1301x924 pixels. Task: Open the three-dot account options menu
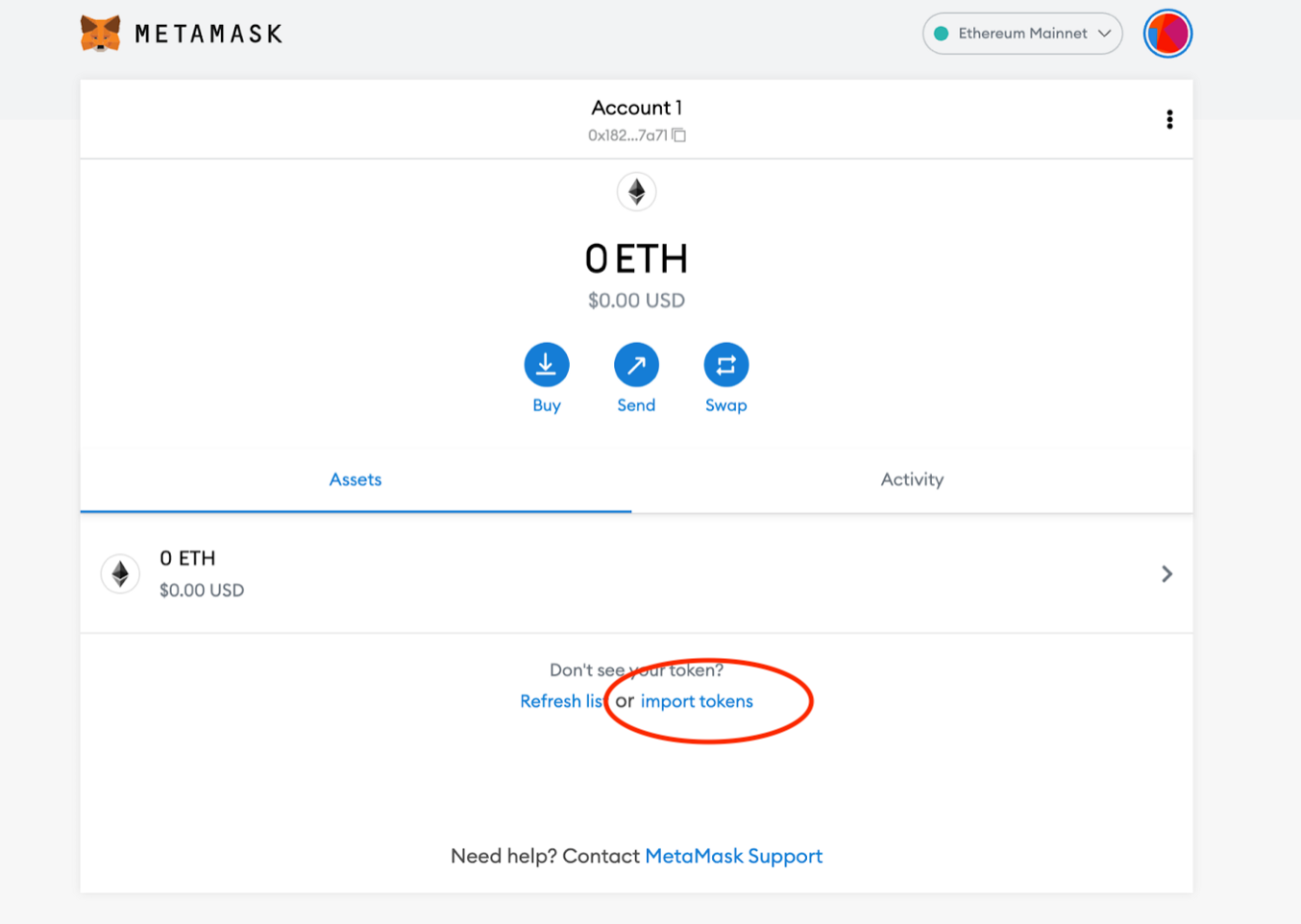[x=1169, y=119]
